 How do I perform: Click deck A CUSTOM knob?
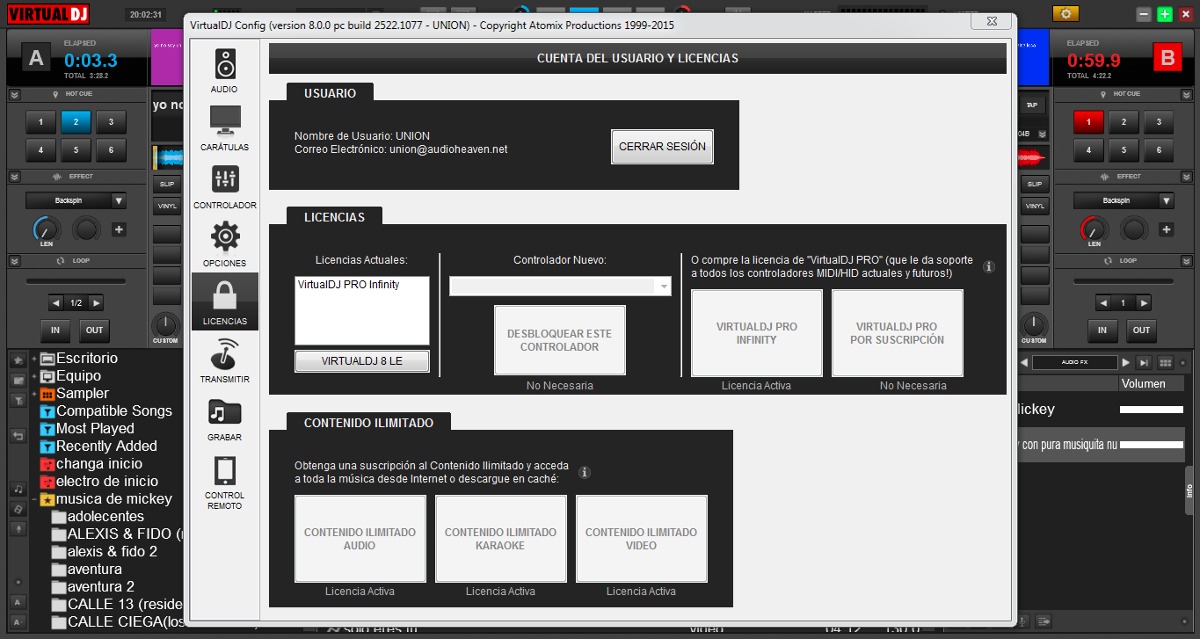[165, 324]
